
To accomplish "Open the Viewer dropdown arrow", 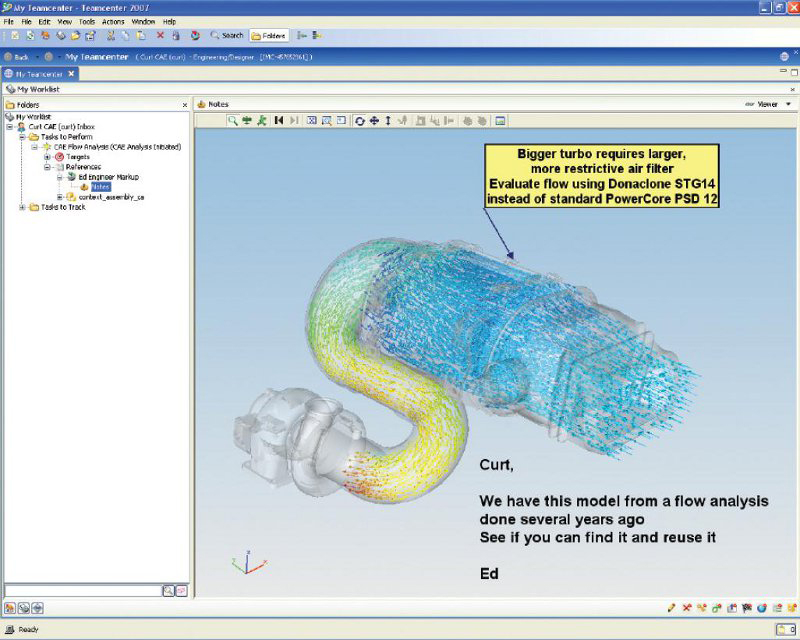I will point(788,104).
